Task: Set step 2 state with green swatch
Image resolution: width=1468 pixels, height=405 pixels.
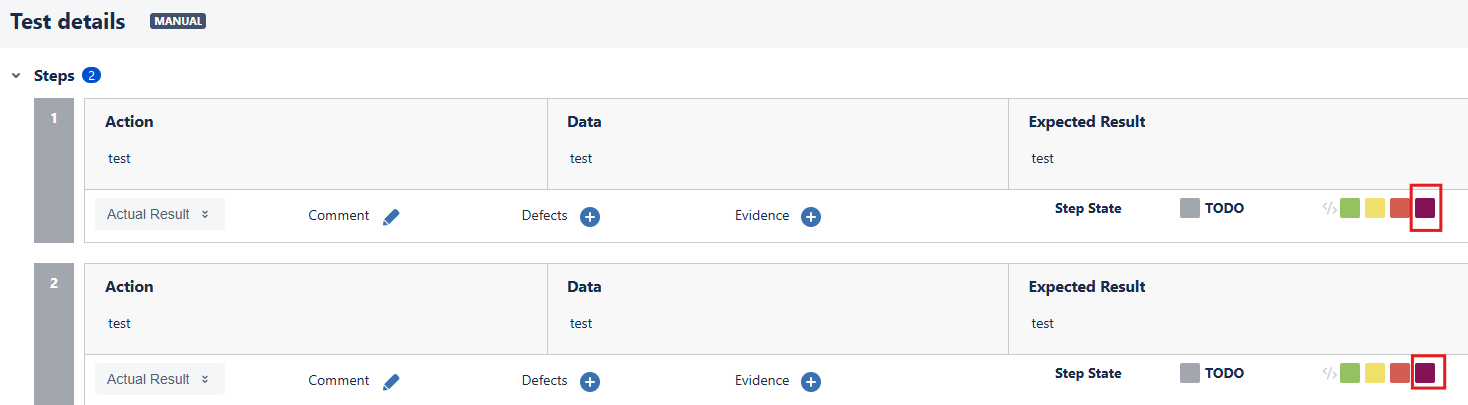Action: (1350, 373)
